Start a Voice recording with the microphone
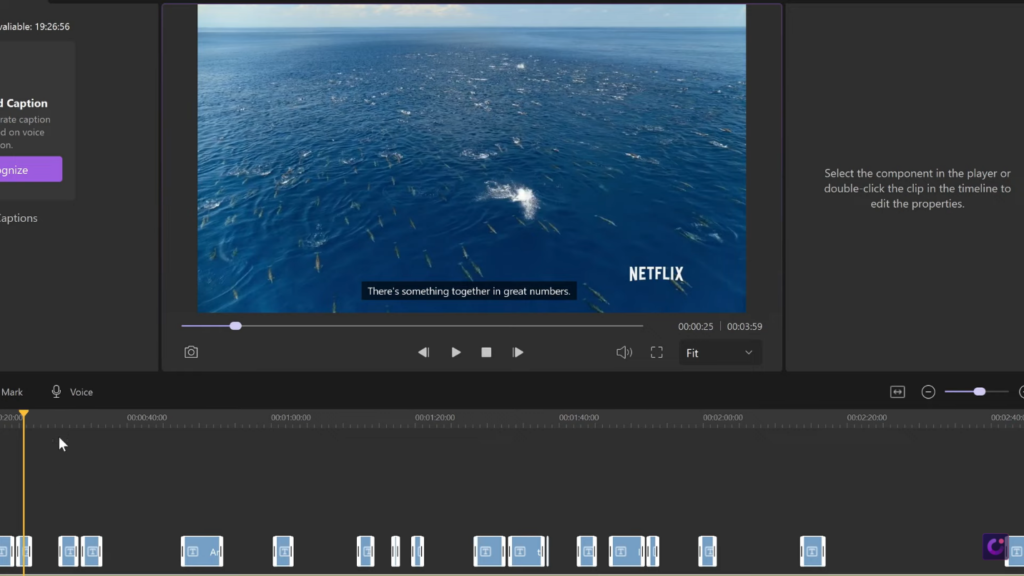The width and height of the screenshot is (1024, 576). [x=72, y=392]
